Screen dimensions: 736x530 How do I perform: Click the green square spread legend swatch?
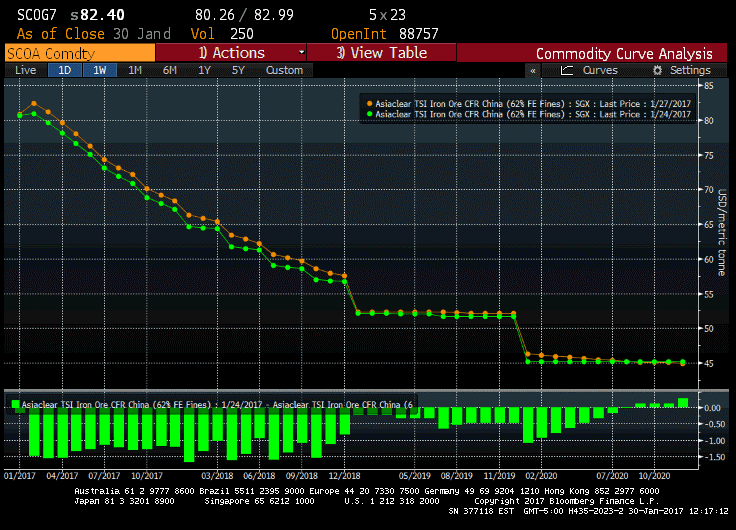click(15, 404)
